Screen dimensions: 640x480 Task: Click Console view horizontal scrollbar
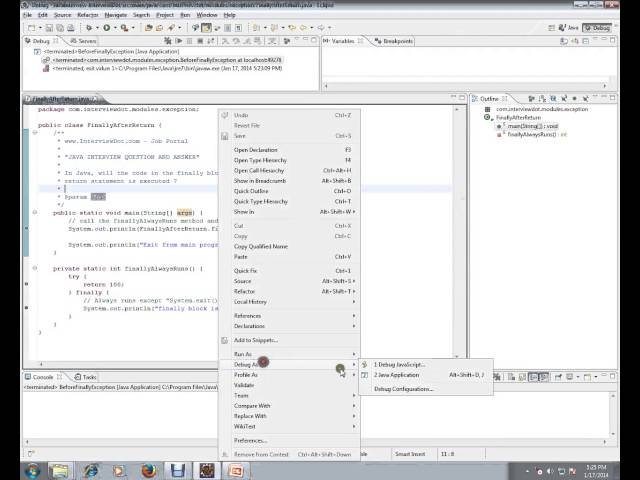coord(316,442)
